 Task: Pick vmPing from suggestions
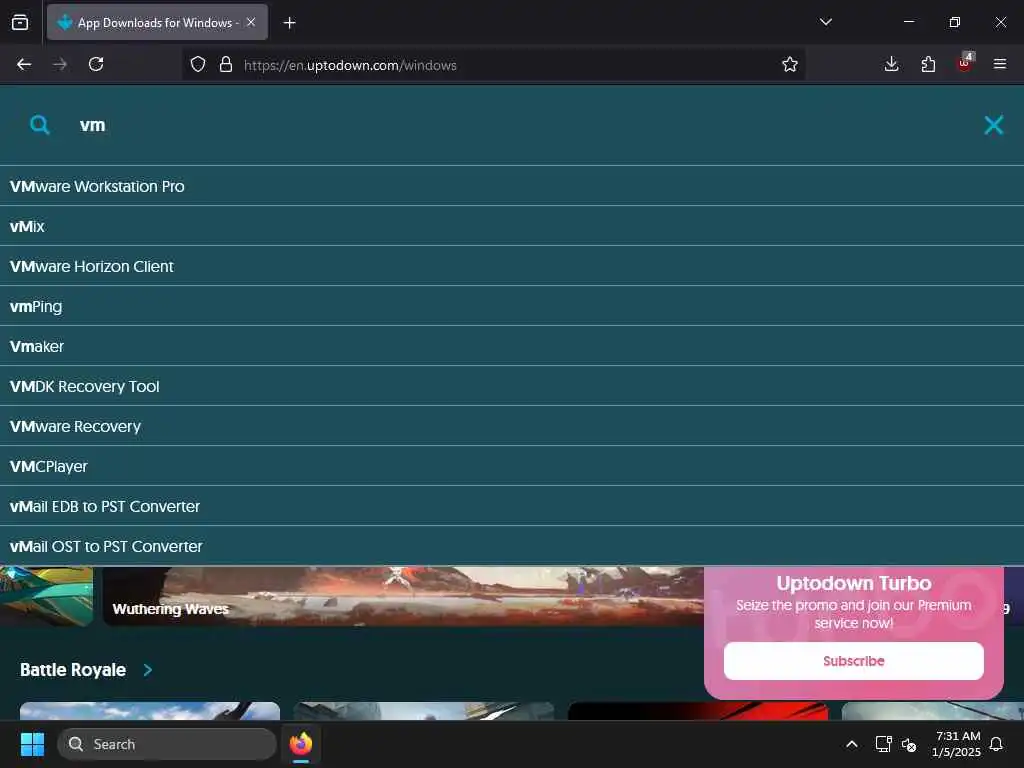[x=512, y=306]
